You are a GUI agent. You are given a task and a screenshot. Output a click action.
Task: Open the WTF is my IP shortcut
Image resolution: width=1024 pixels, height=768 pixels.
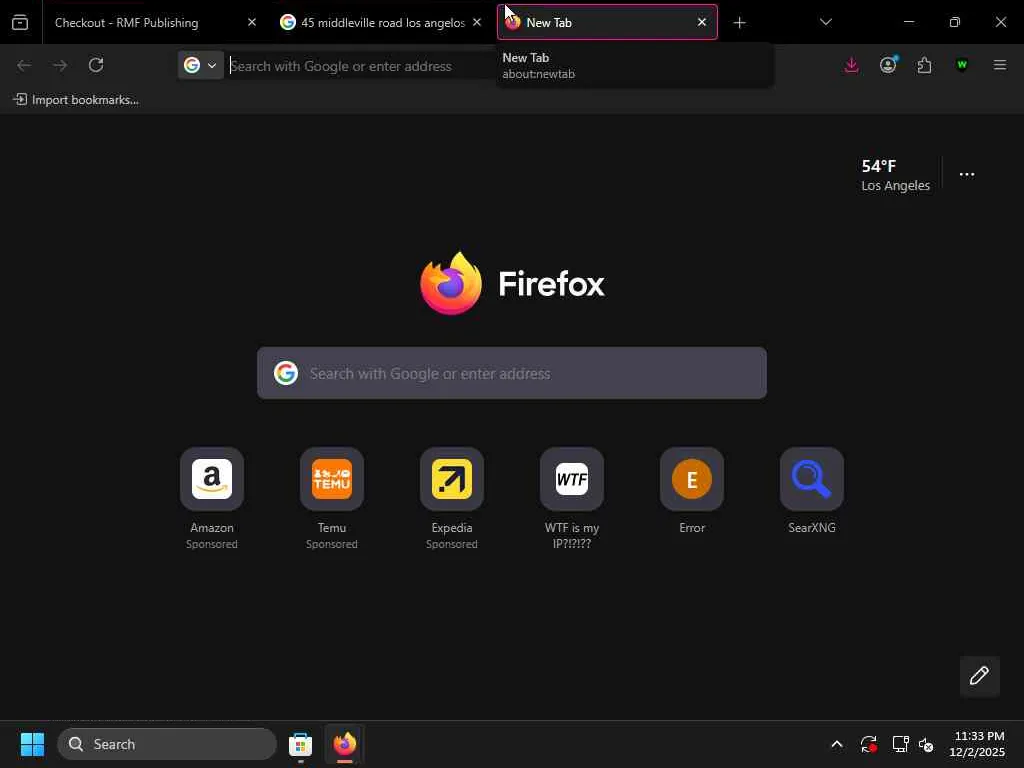coord(572,479)
